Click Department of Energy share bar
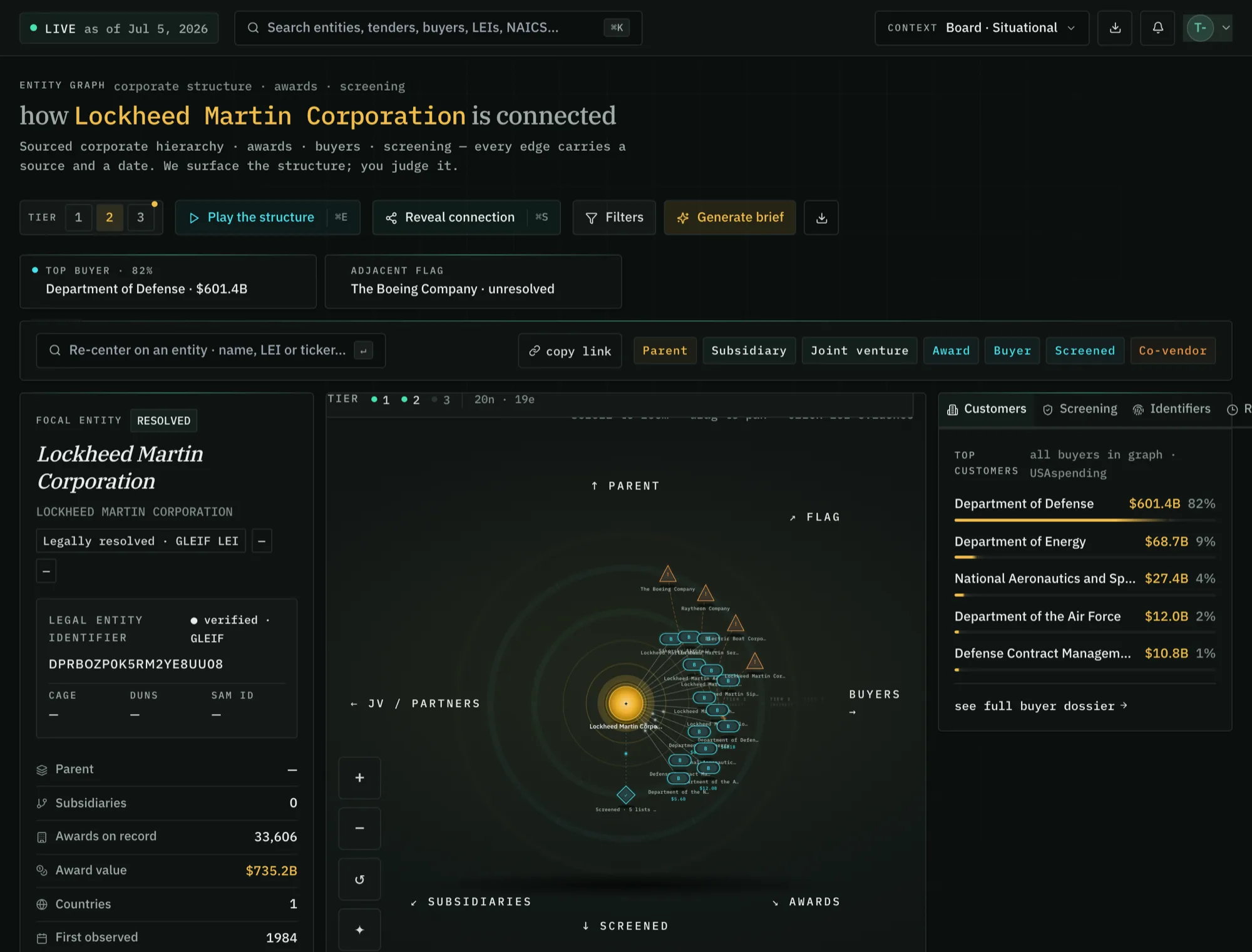Image resolution: width=1252 pixels, height=952 pixels. (x=1085, y=557)
